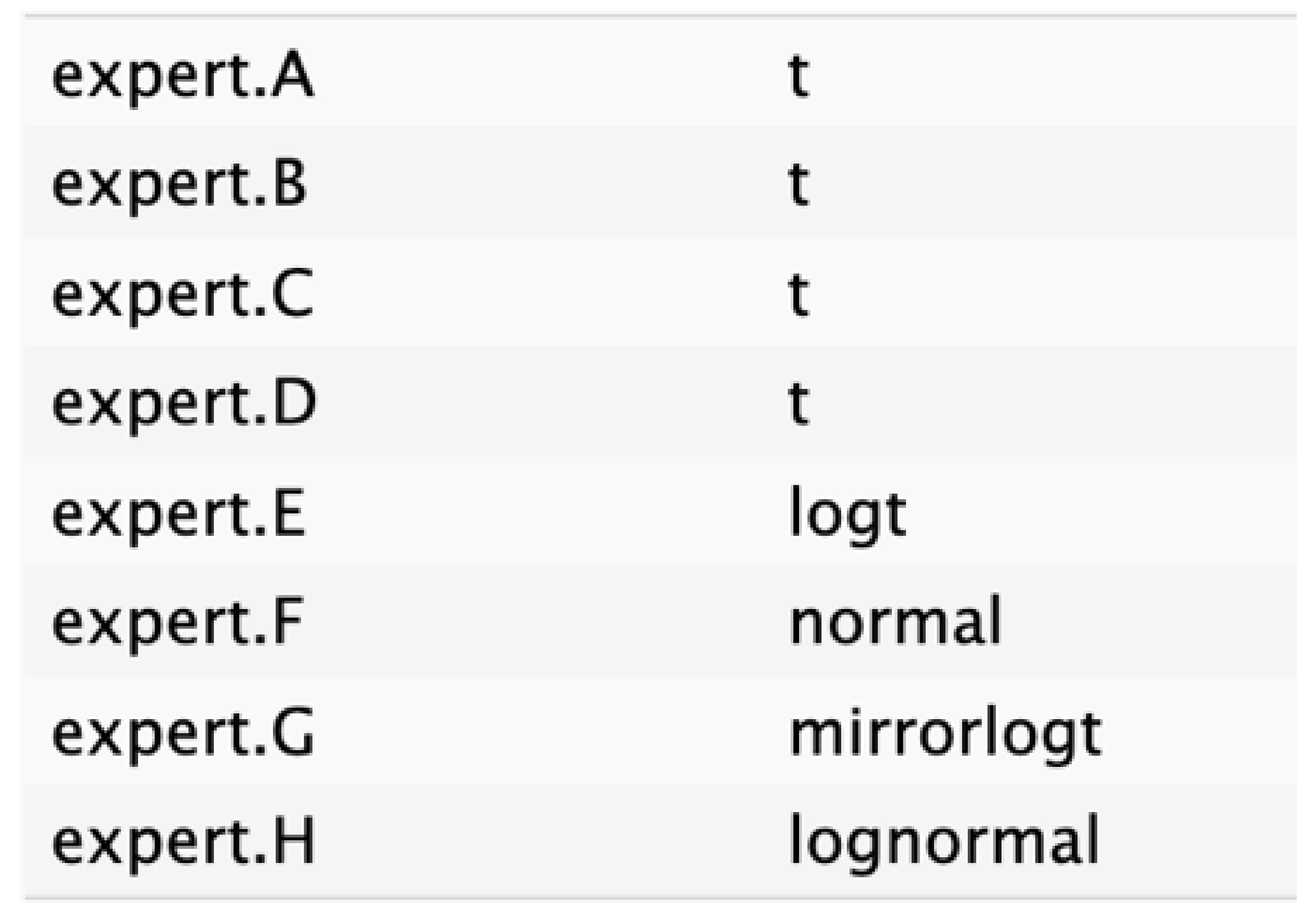The image size is (1316, 919).
Task: Select the 't' value next to expert.D
Action: [x=799, y=404]
